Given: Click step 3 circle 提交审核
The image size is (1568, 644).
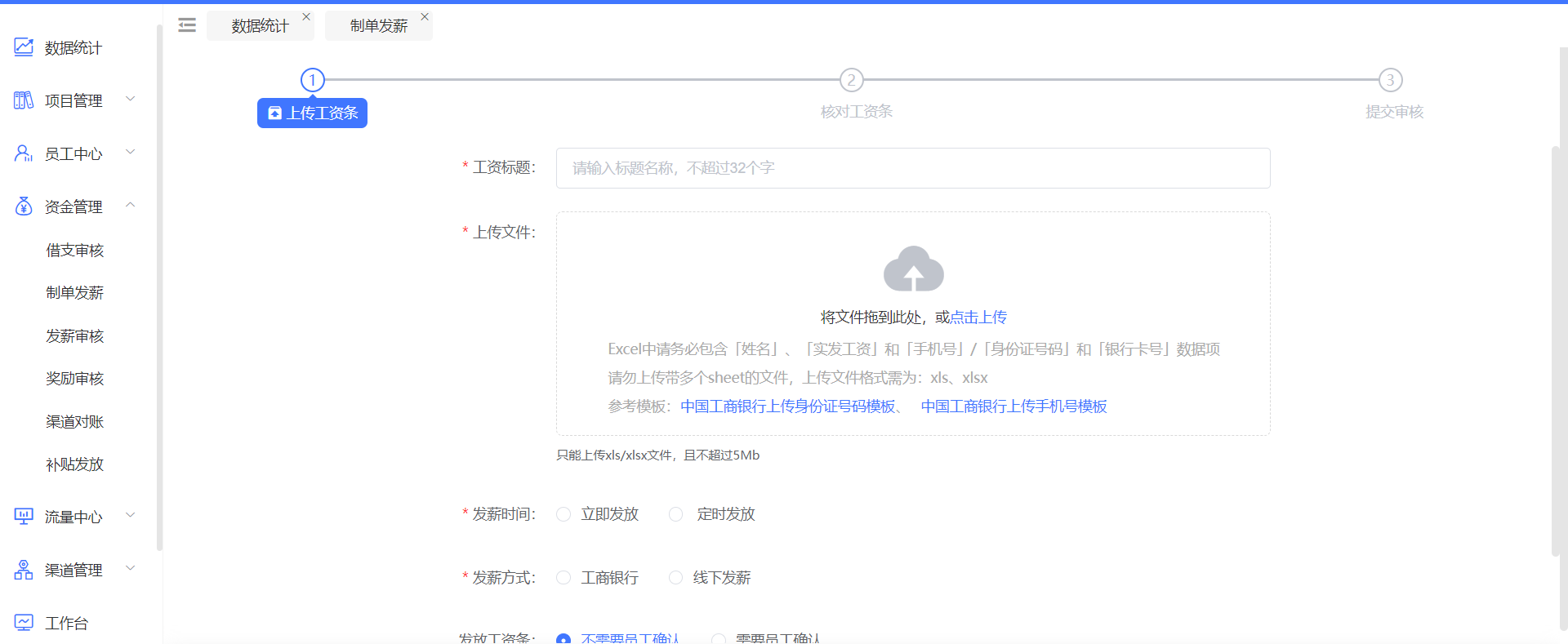Looking at the screenshot, I should tap(1391, 80).
